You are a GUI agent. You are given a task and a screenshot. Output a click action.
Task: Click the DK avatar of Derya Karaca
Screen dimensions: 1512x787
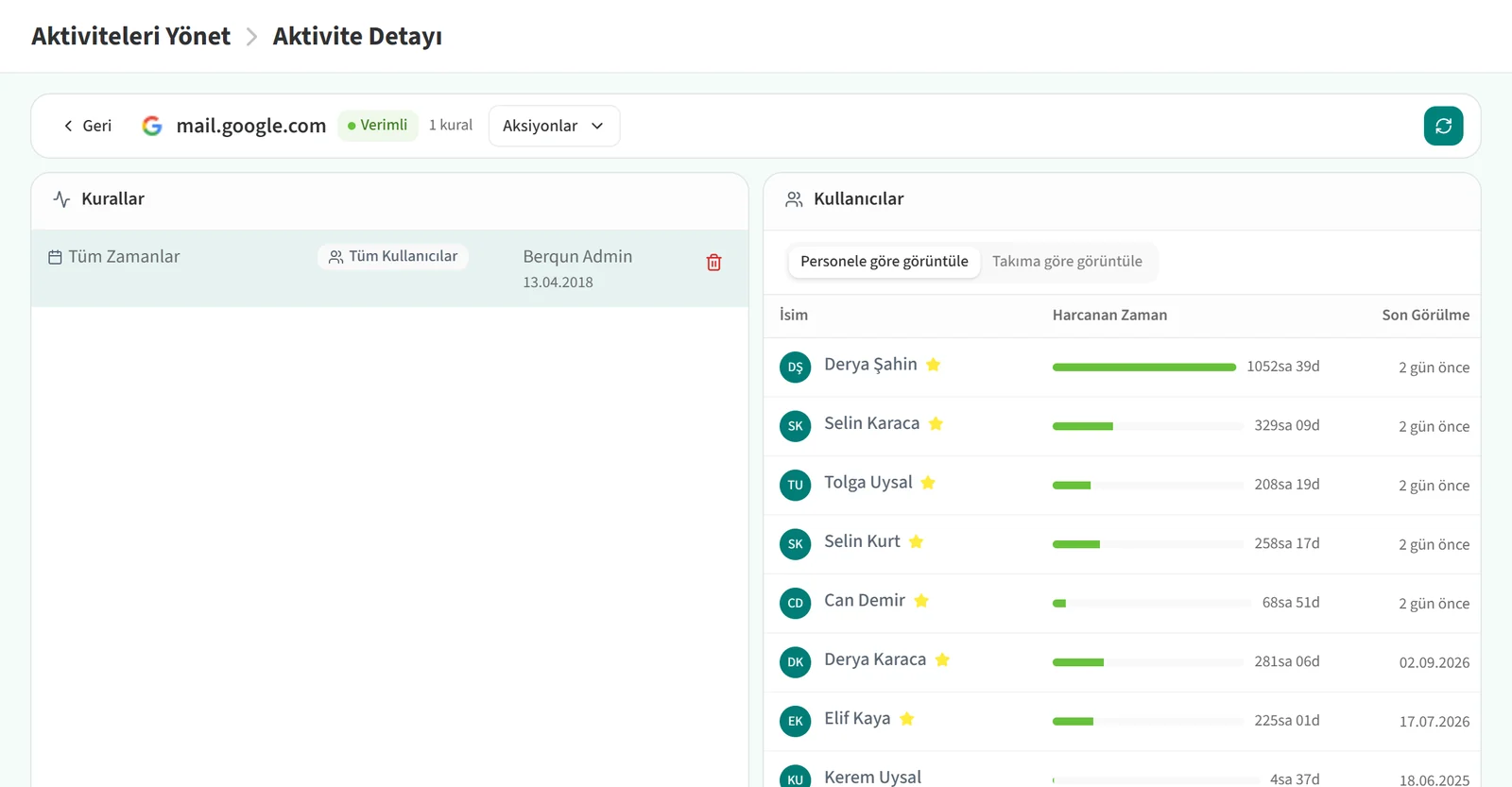(x=796, y=661)
